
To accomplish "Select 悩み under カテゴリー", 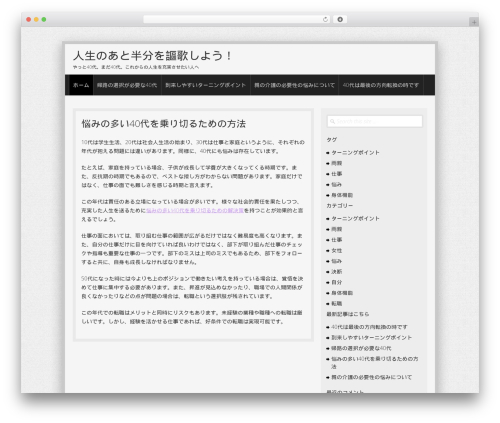I will tap(337, 261).
